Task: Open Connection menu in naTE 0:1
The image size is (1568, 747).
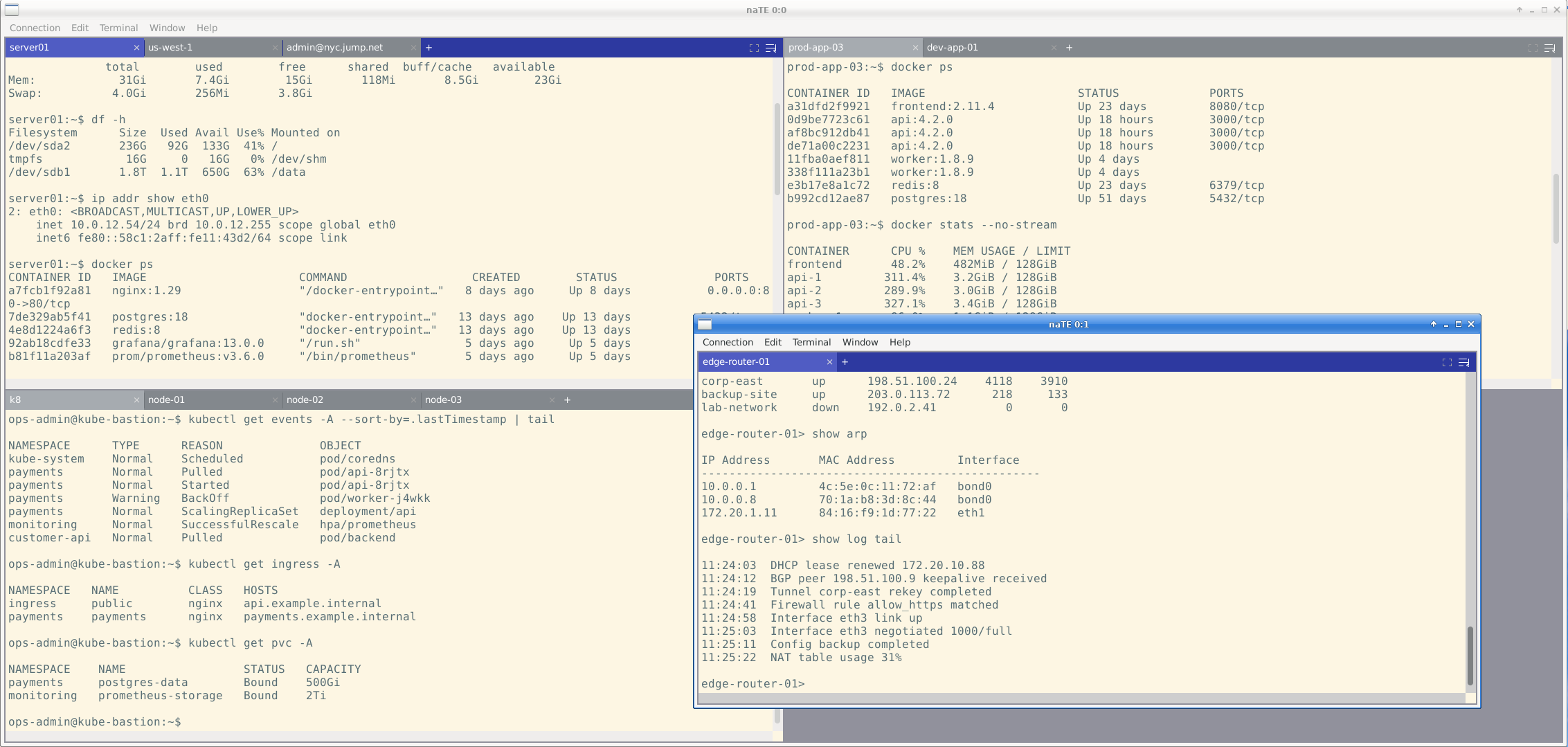Action: 728,343
